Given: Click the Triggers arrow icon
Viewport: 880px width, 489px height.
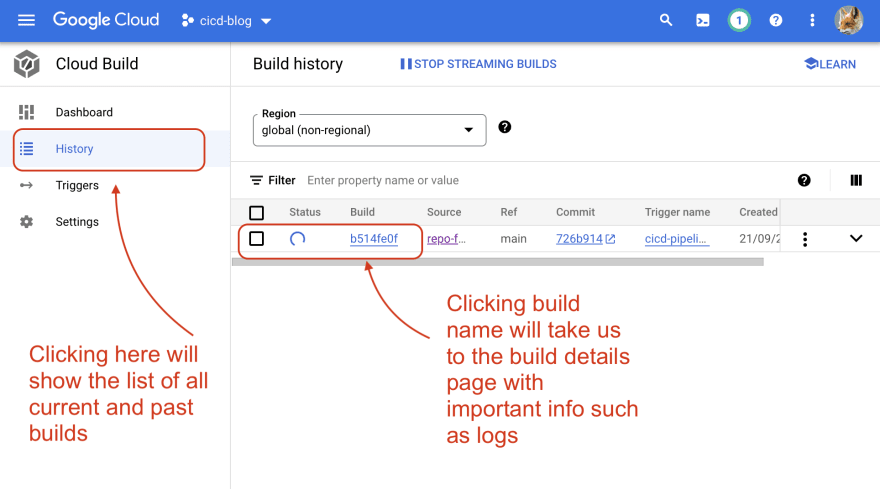Looking at the screenshot, I should 26,185.
